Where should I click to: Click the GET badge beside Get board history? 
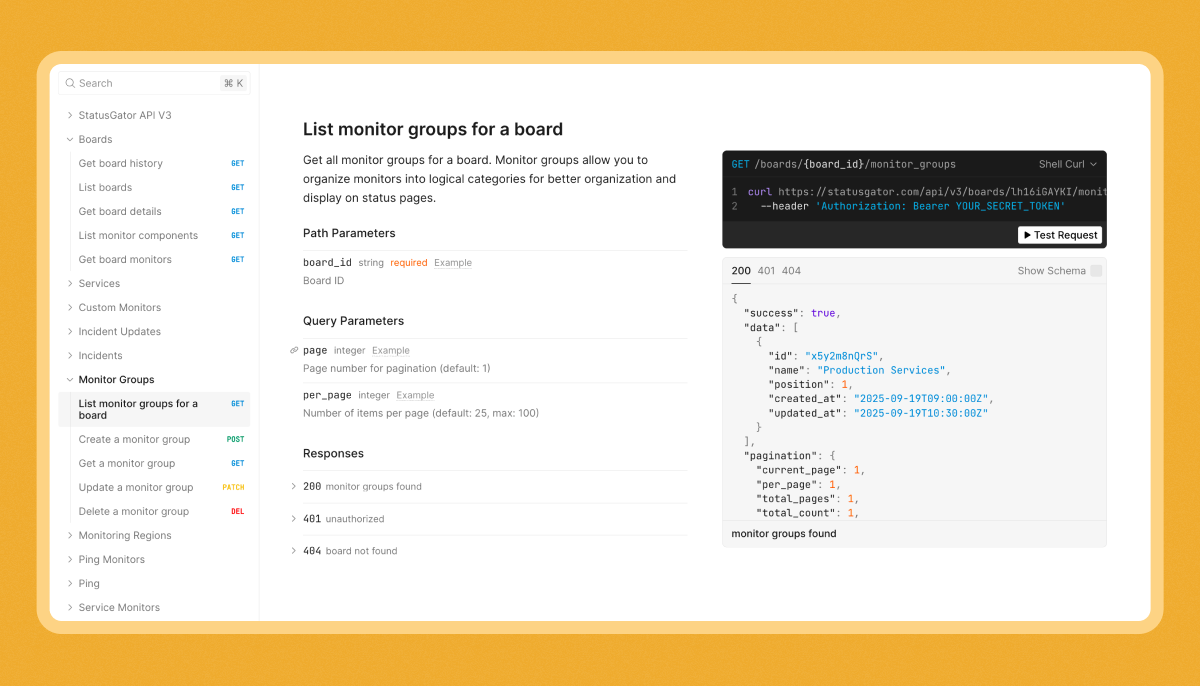click(238, 164)
